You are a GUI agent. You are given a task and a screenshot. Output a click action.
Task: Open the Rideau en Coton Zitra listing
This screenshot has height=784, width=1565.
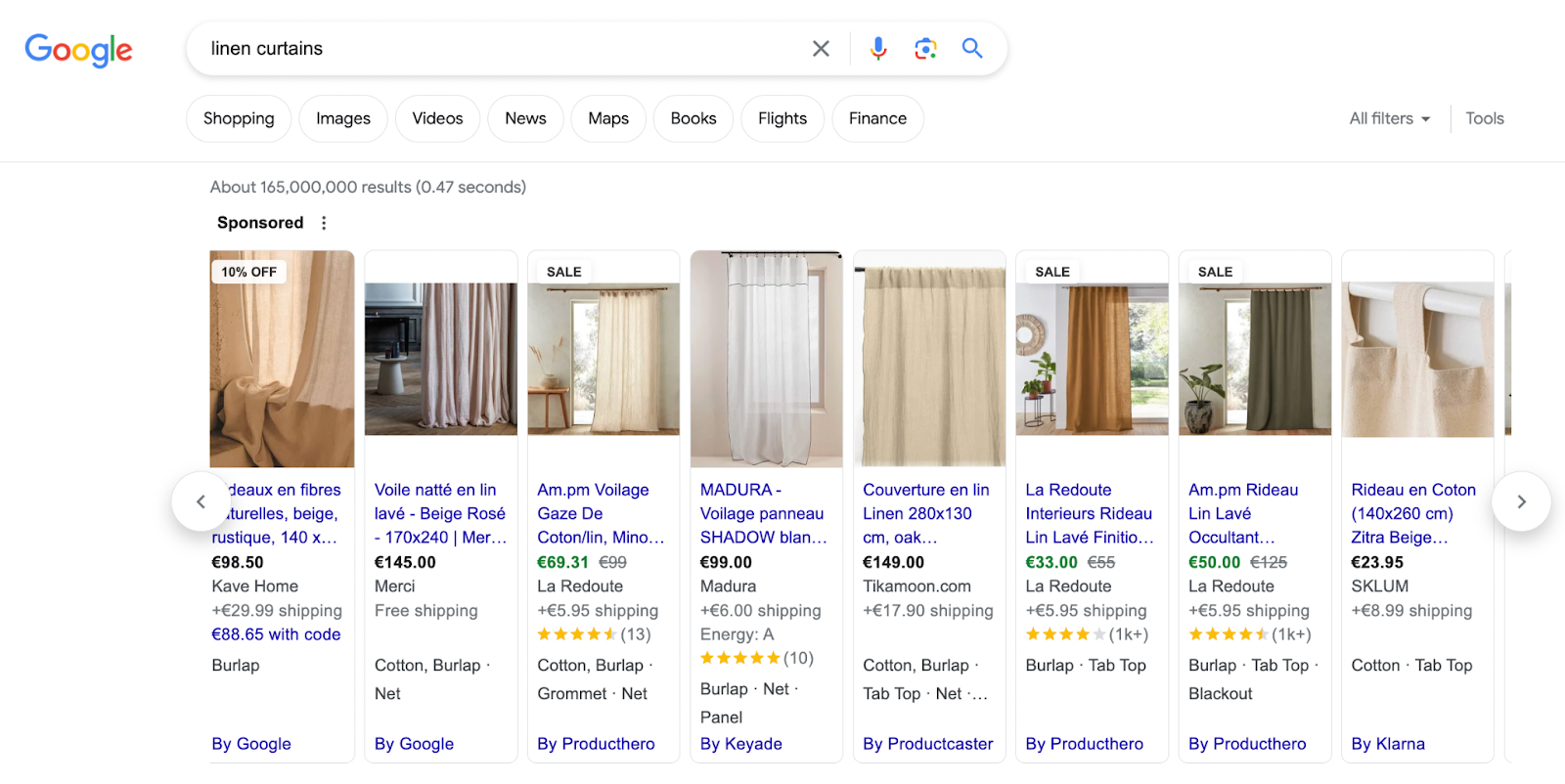(1413, 513)
